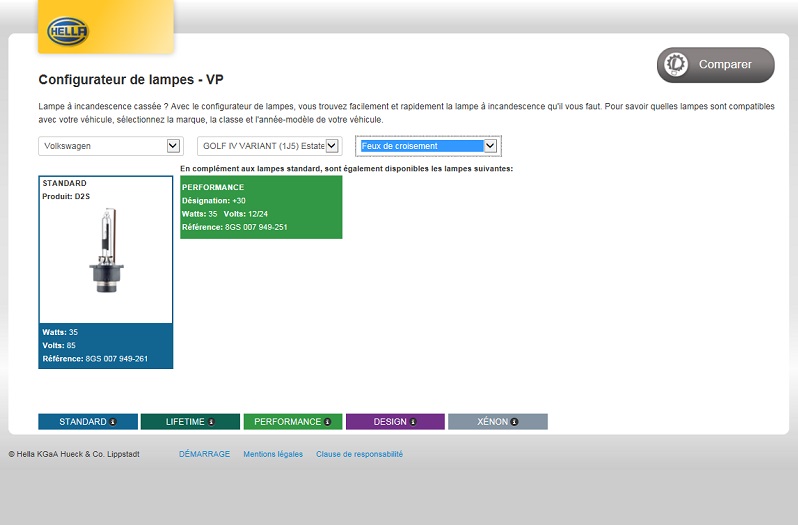Click the info icon next to XÉNON
The height and width of the screenshot is (525, 798).
pyautogui.click(x=514, y=422)
